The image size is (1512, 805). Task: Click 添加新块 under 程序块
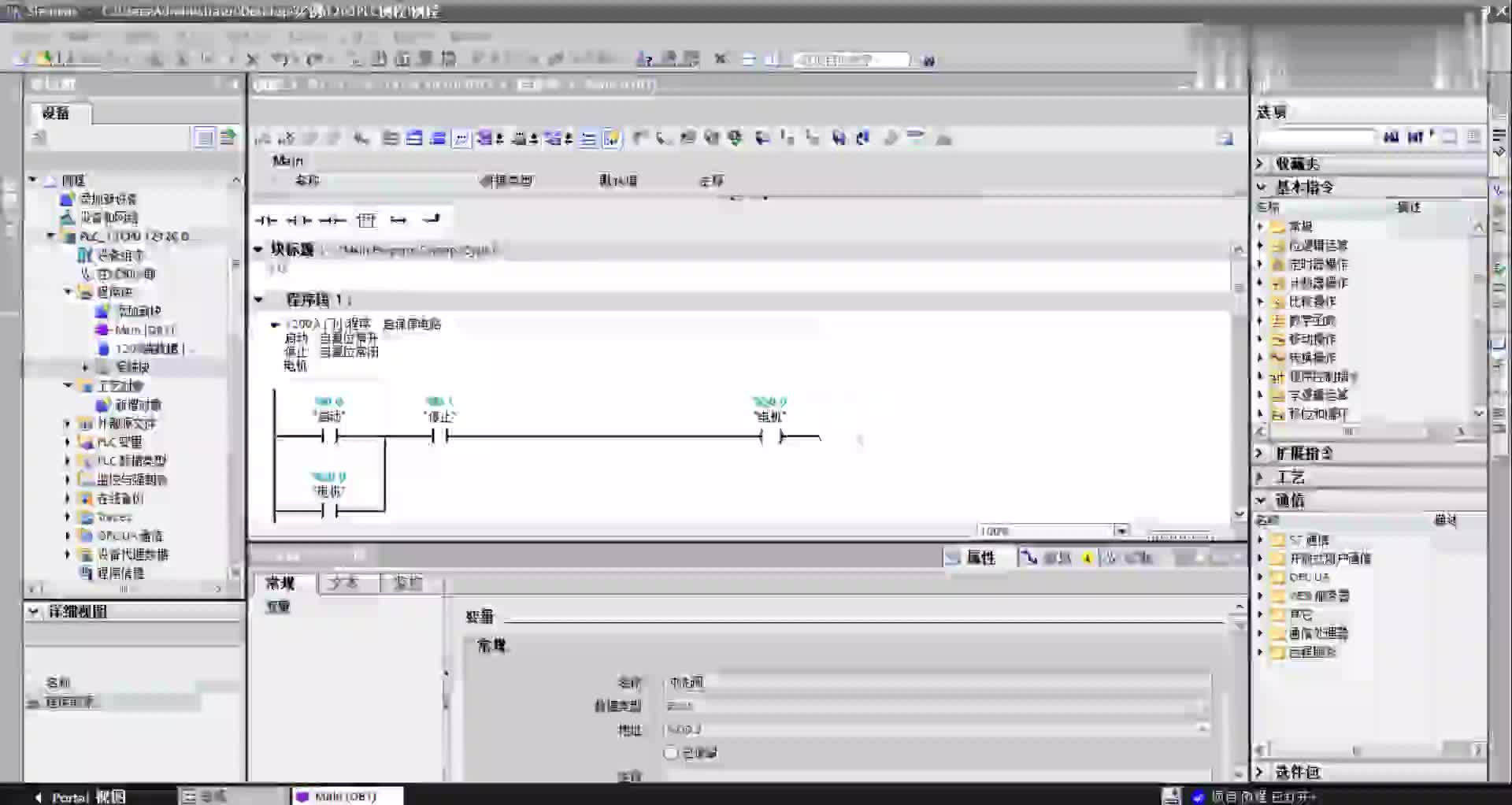tap(138, 311)
